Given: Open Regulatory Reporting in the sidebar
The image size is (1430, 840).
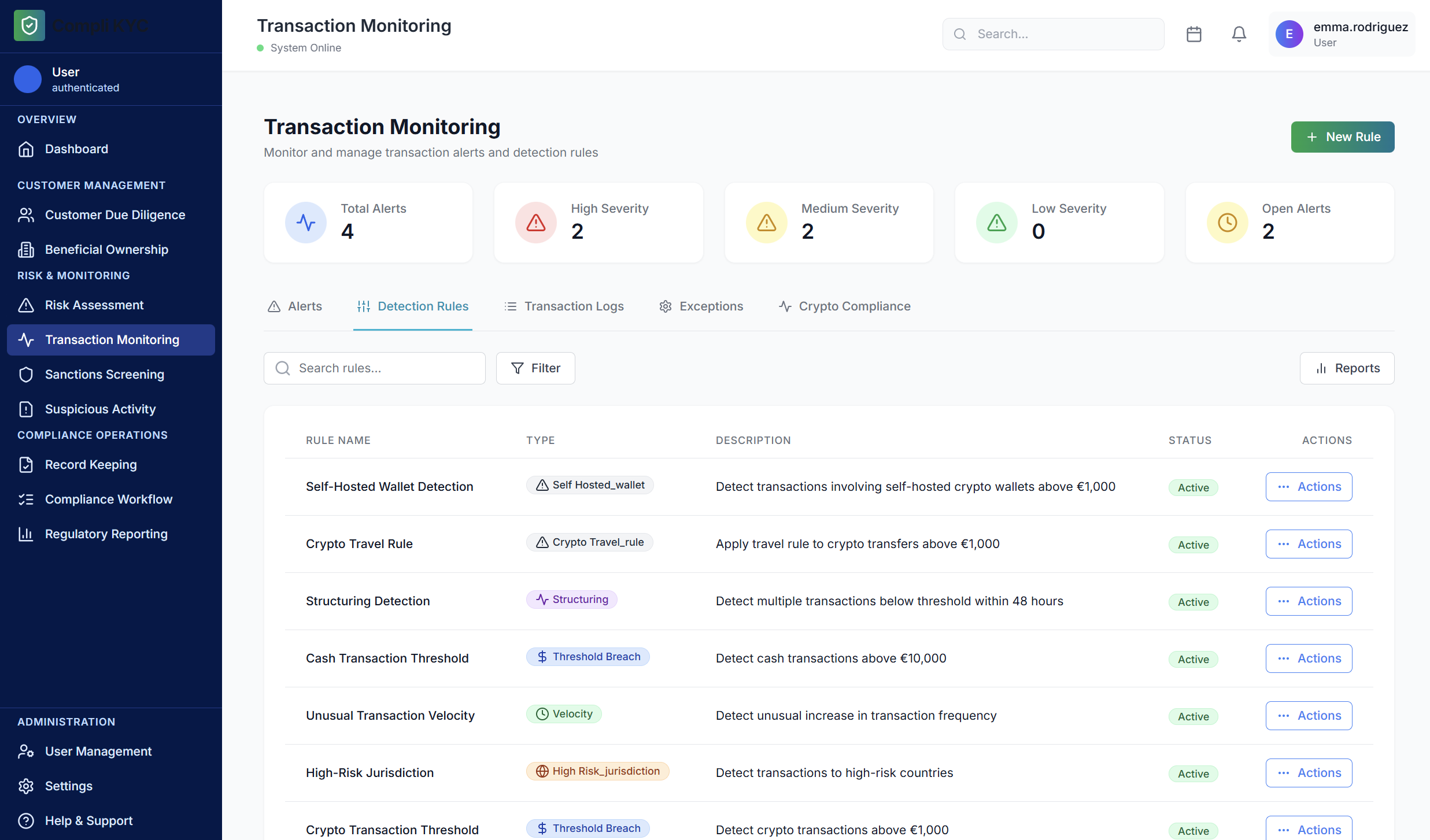Looking at the screenshot, I should click(x=106, y=534).
